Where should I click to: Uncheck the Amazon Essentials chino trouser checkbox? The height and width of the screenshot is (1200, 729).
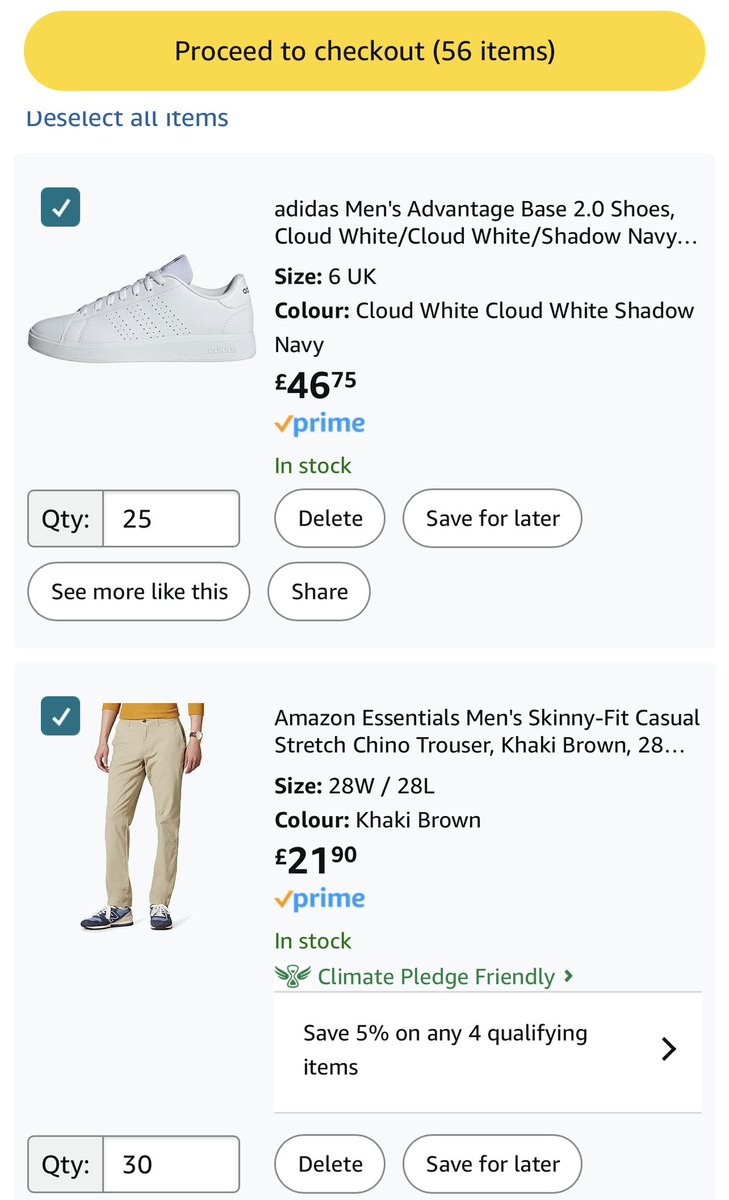(60, 716)
